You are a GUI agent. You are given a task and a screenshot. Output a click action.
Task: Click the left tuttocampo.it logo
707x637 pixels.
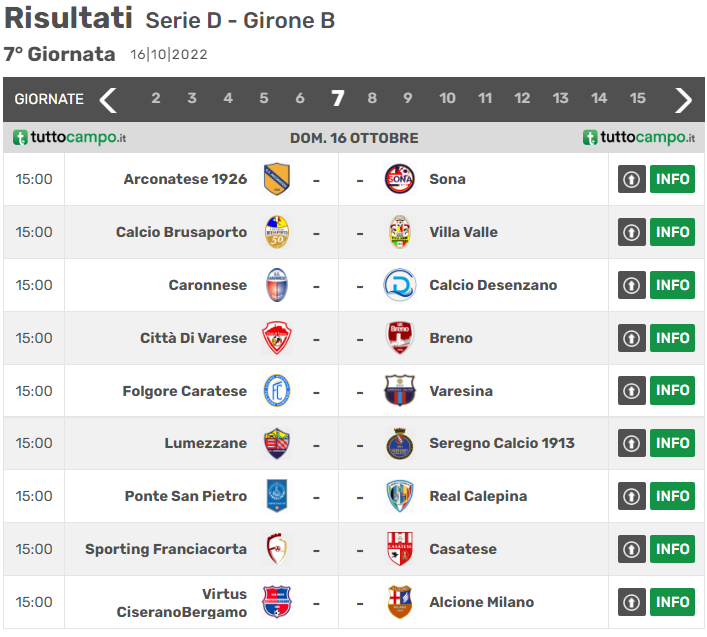coord(69,138)
